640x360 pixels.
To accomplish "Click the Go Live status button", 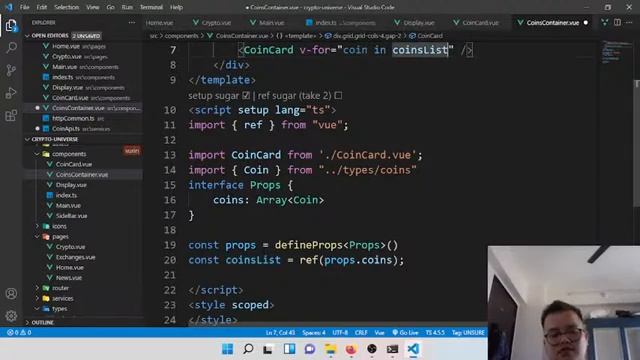I will [x=405, y=333].
